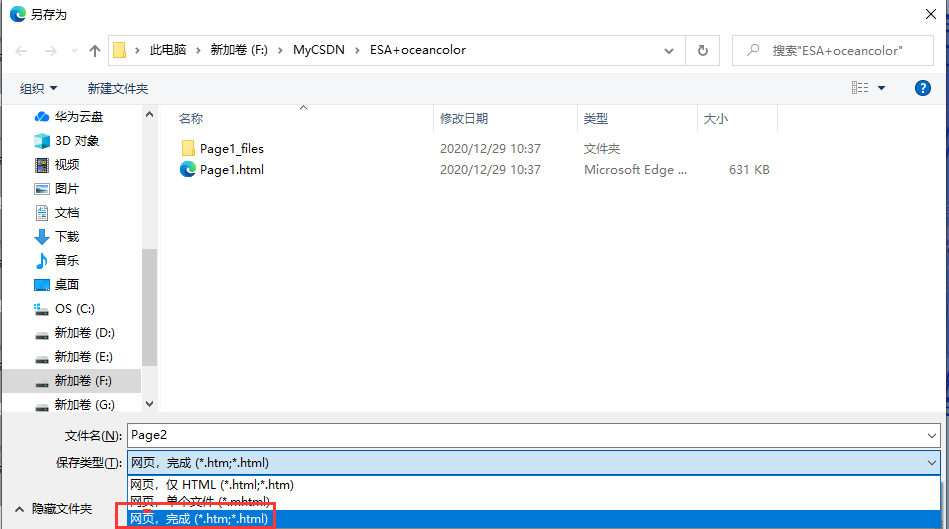Change the file view layout icon
The image size is (949, 529).
point(860,88)
